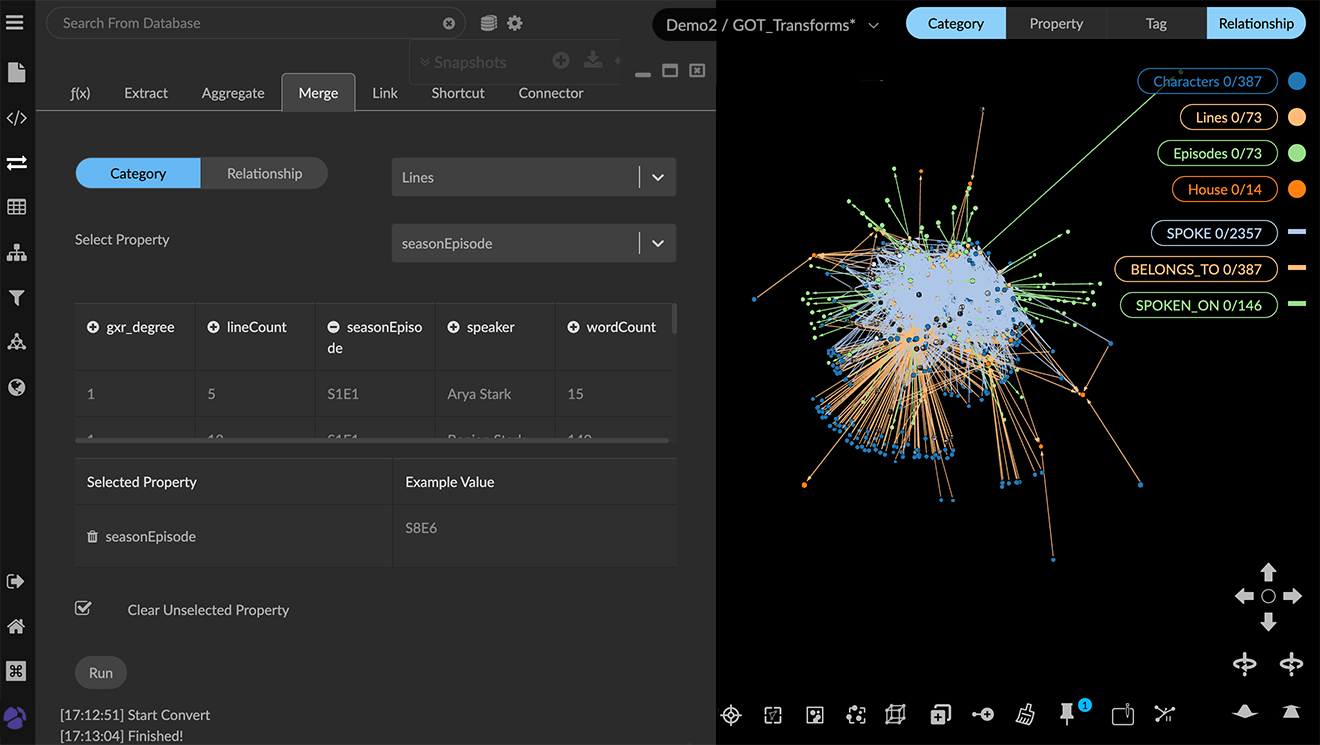Click the filter funnel icon in sidebar
The image size is (1320, 745).
[16, 298]
